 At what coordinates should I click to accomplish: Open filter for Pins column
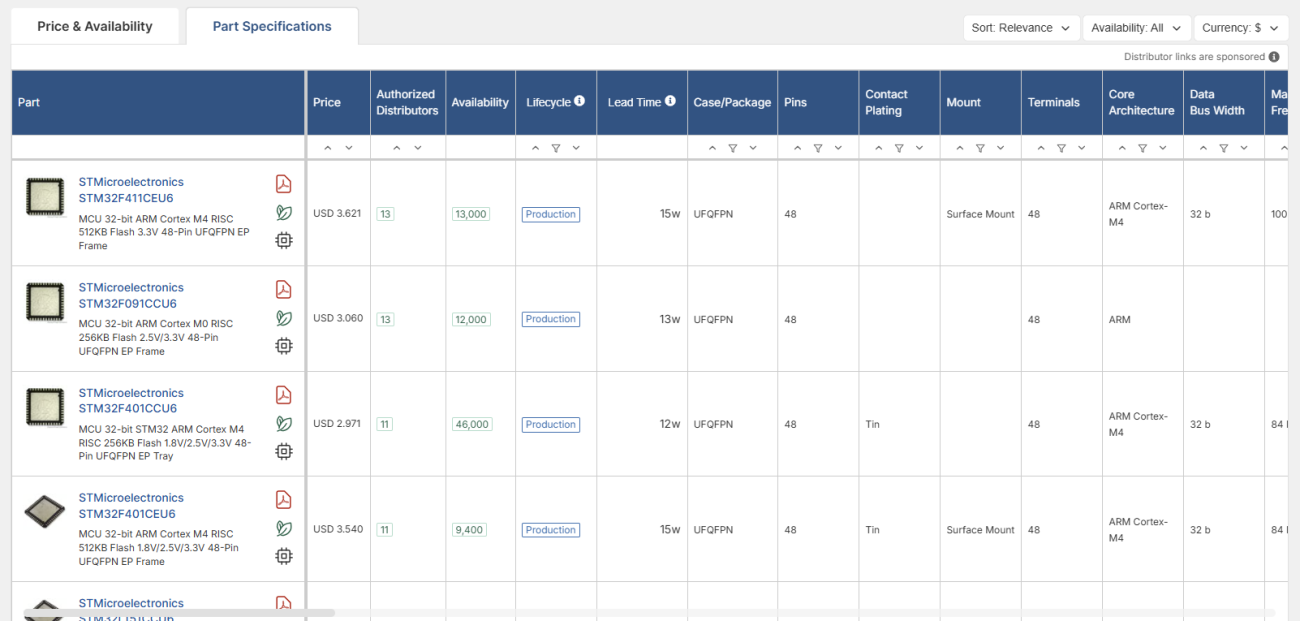click(x=818, y=148)
